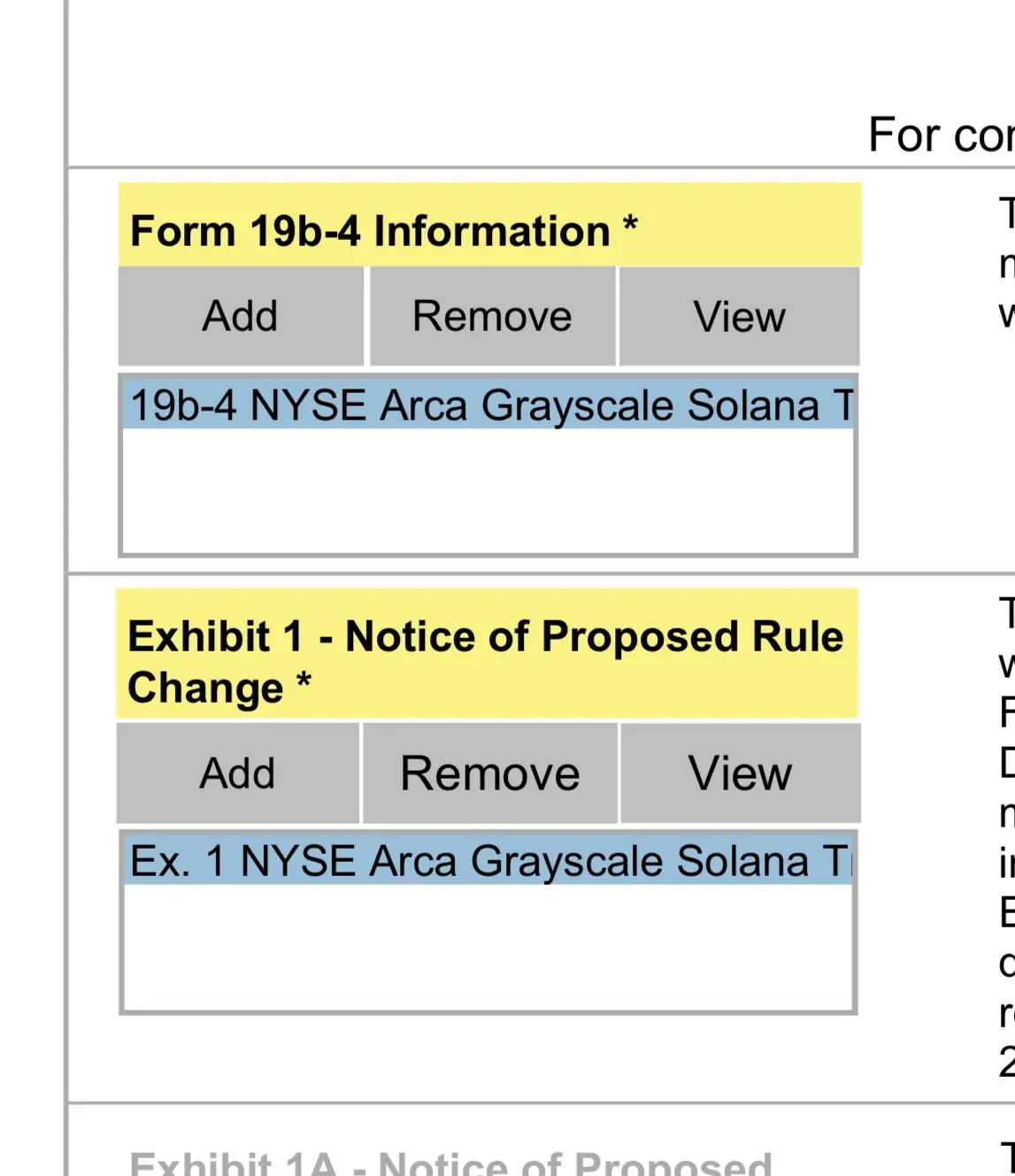The image size is (1015, 1176).
Task: Click the Form 19b-4 Information heading
Action: coord(370,231)
